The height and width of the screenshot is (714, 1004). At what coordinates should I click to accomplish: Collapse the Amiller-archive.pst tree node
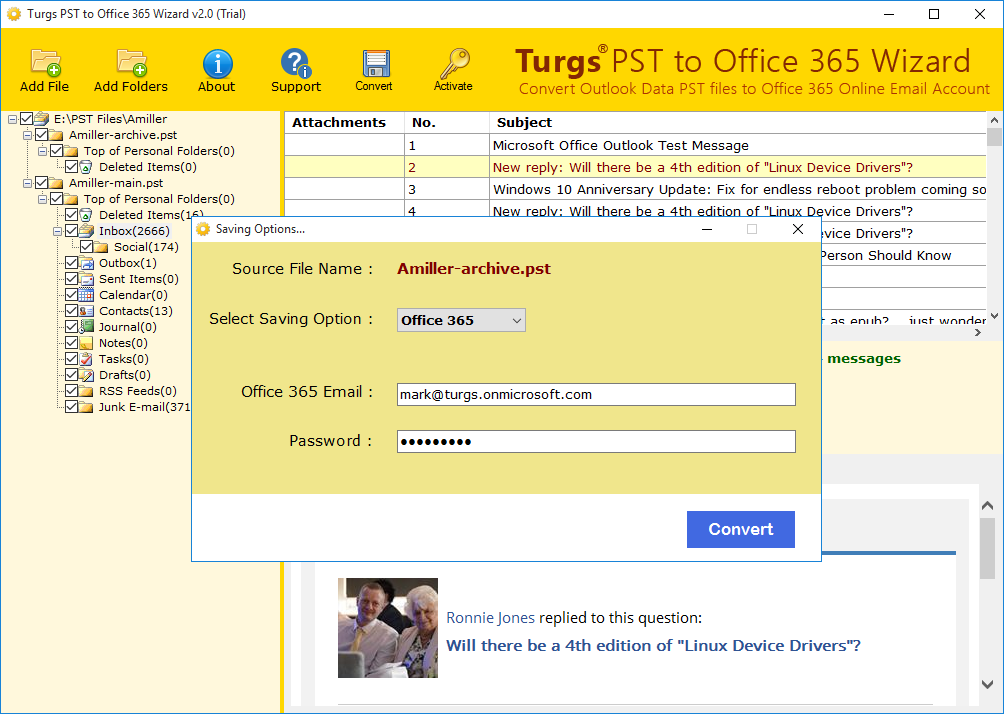(x=28, y=135)
